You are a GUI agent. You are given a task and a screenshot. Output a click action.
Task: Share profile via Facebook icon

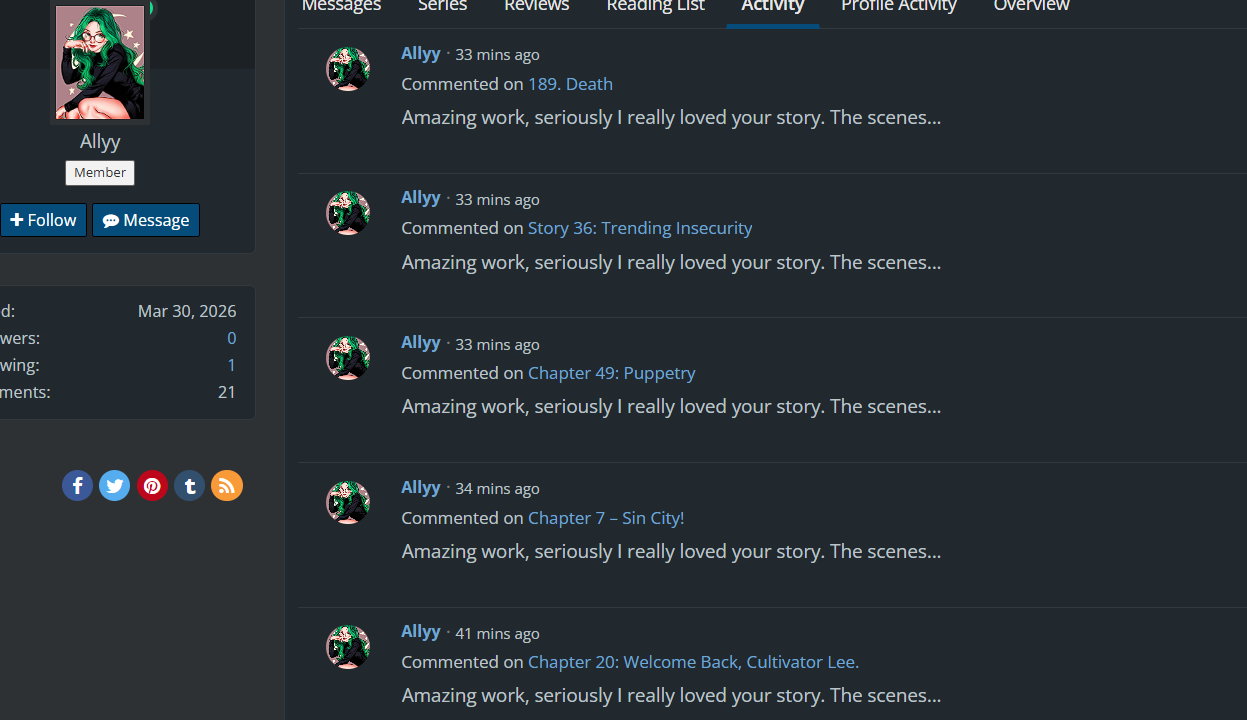coord(77,486)
